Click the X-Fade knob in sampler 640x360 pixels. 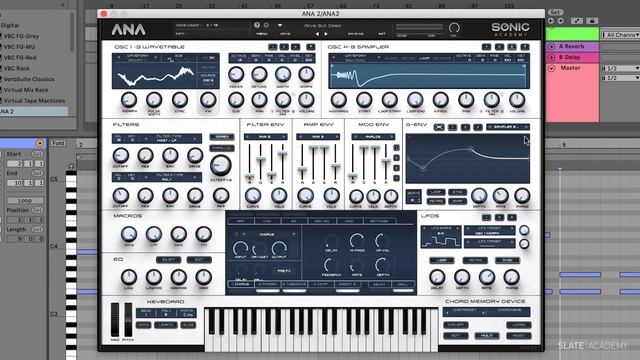click(440, 100)
